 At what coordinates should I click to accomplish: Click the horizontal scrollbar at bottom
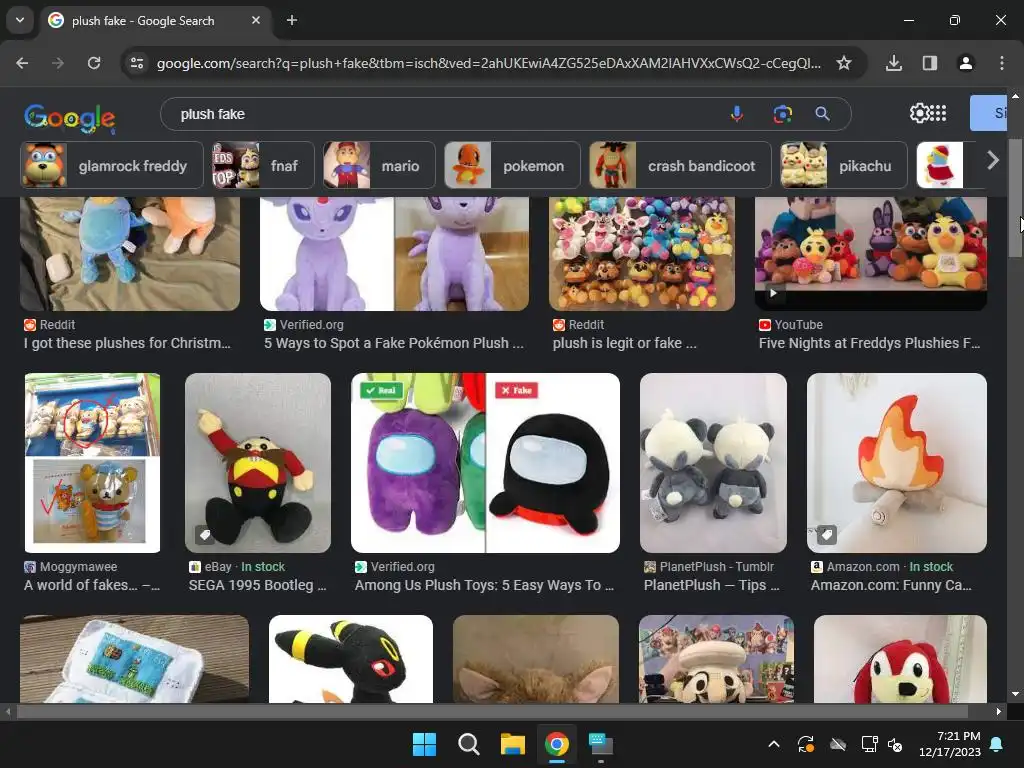click(494, 711)
